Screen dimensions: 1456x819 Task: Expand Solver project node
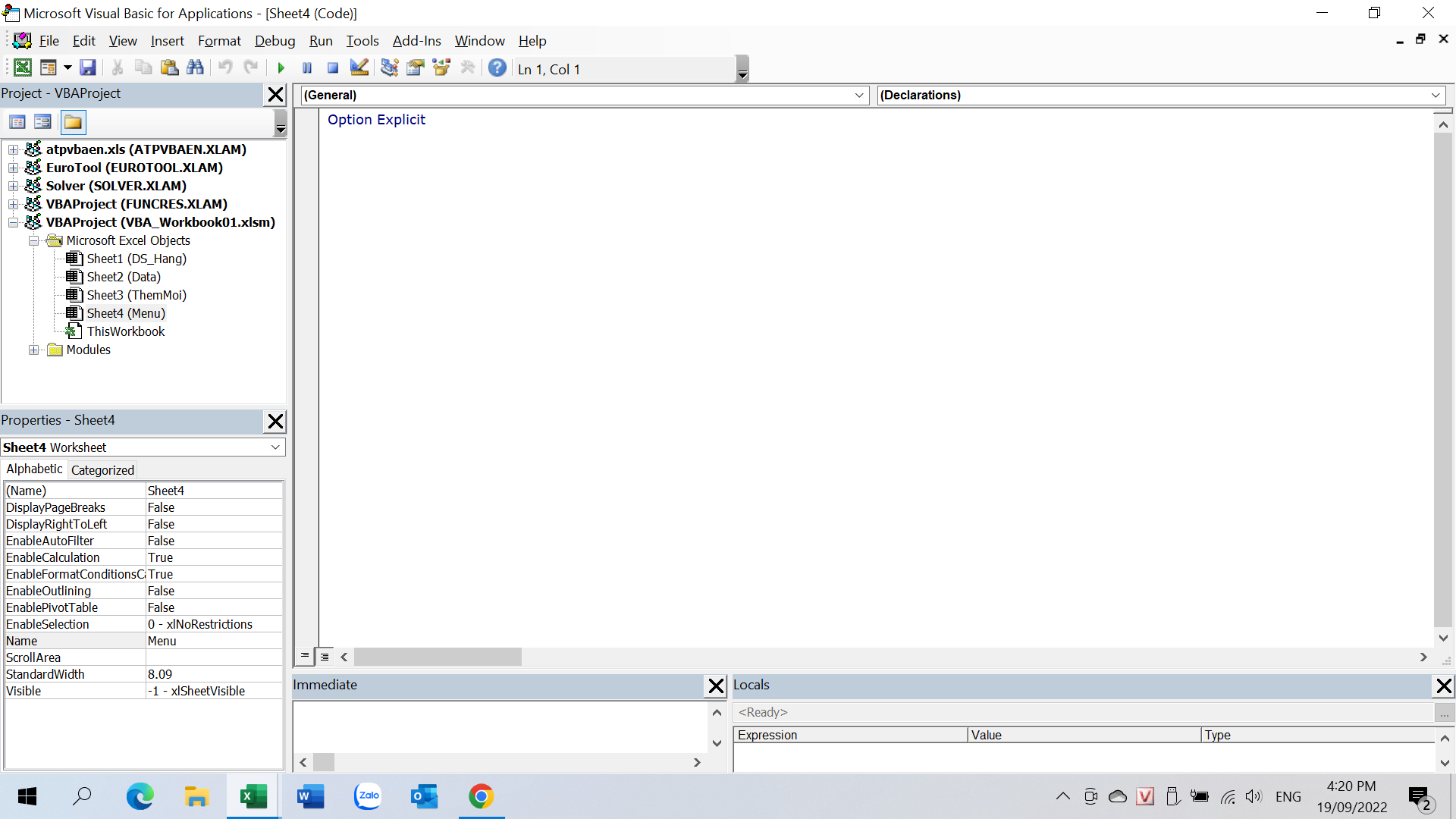click(x=13, y=186)
